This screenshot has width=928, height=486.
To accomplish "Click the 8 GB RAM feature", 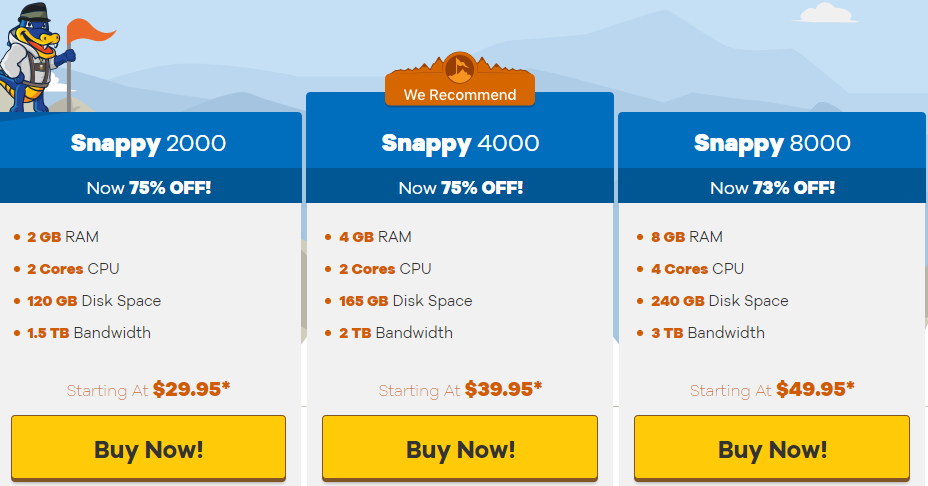I will click(687, 237).
